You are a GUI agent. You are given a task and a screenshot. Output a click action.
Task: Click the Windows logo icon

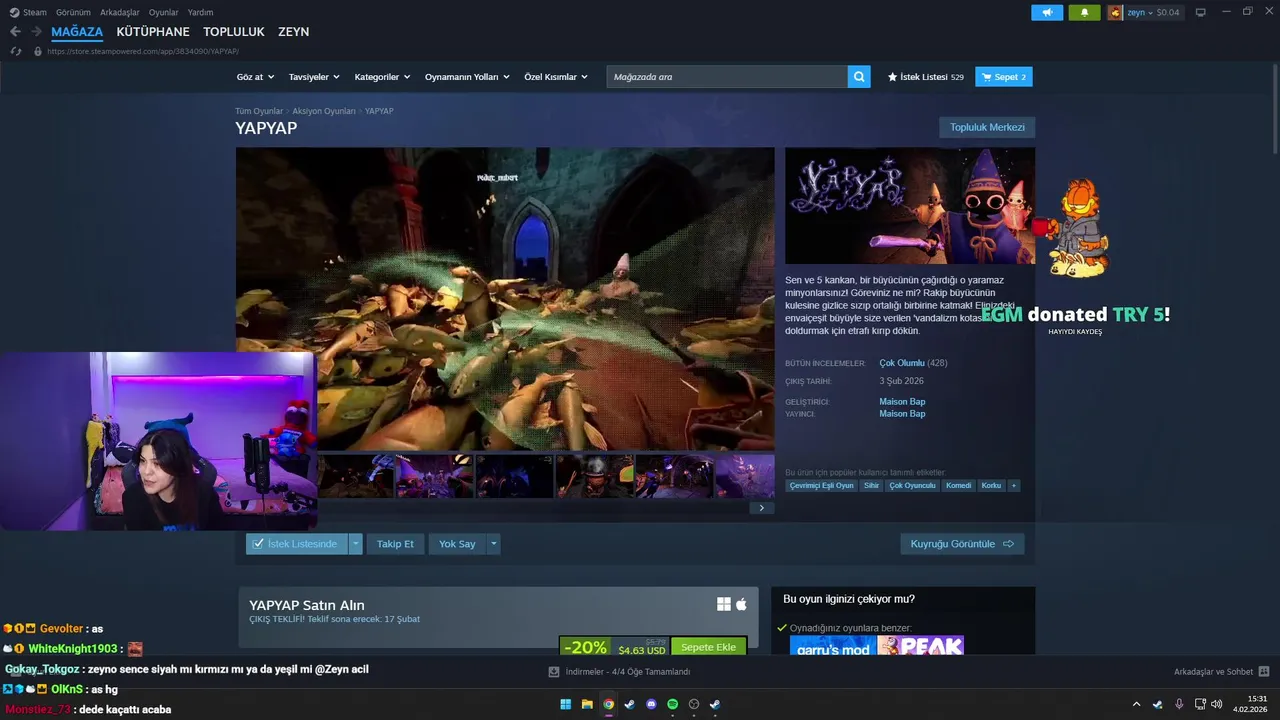tap(724, 604)
